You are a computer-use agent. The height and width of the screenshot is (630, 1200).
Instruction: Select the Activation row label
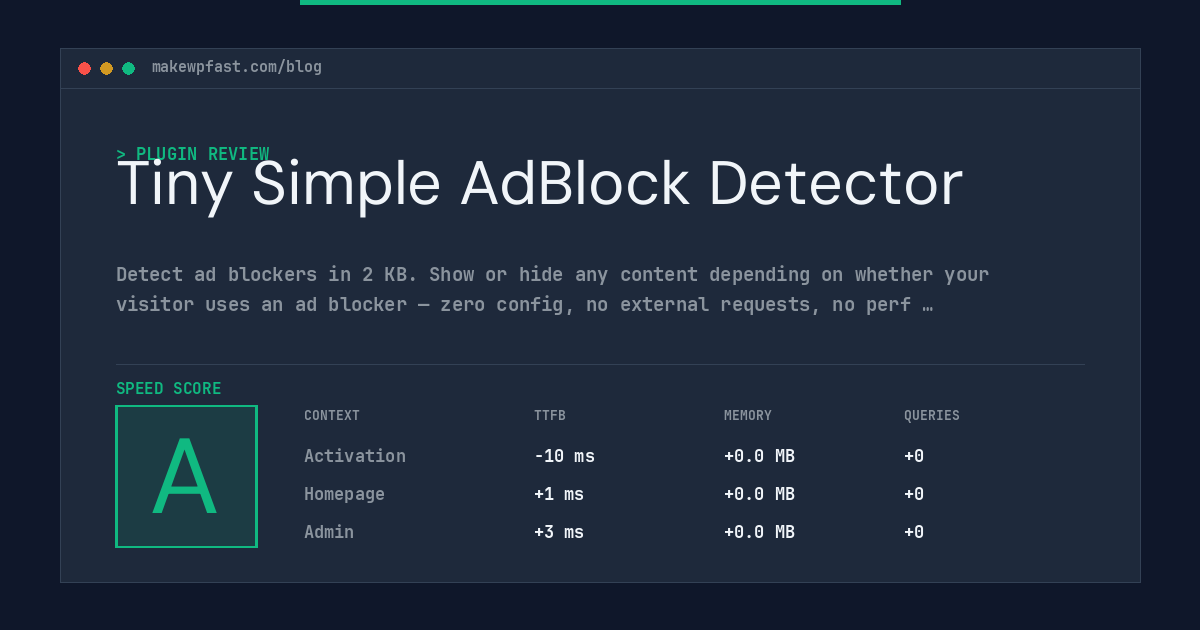pyautogui.click(x=355, y=456)
